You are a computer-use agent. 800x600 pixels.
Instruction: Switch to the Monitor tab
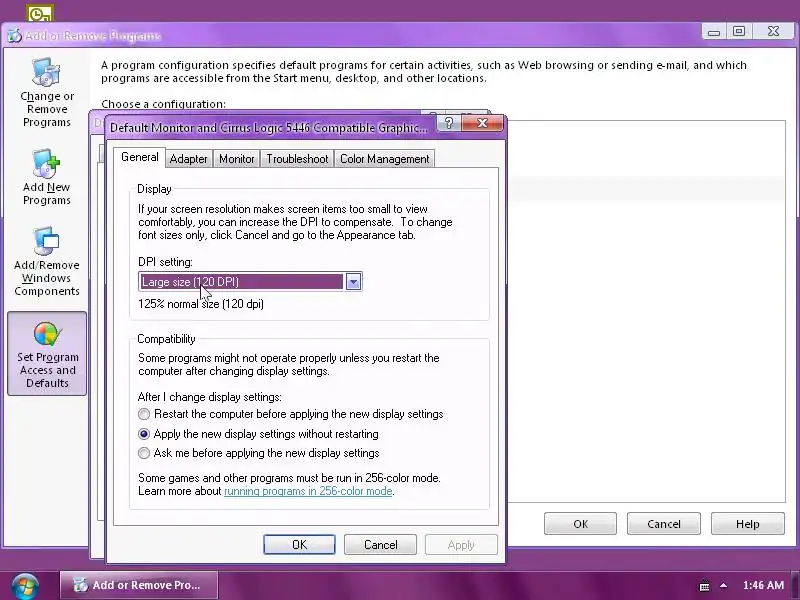[x=236, y=159]
